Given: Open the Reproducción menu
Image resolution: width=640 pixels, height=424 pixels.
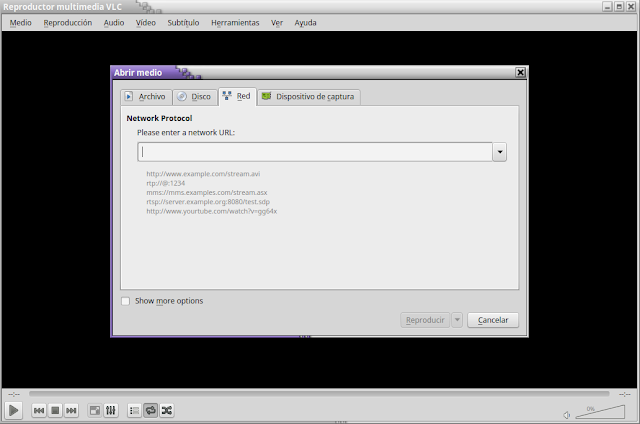Looking at the screenshot, I should (x=68, y=23).
